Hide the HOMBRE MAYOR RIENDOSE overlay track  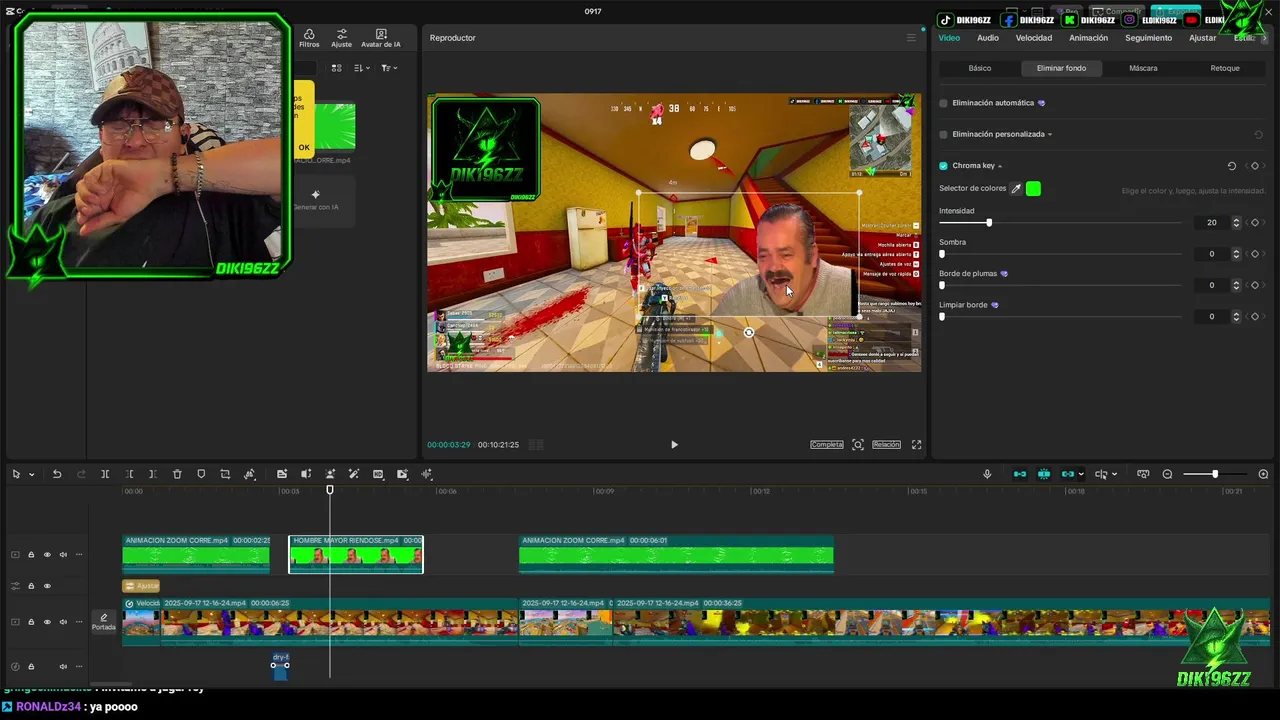tap(47, 554)
